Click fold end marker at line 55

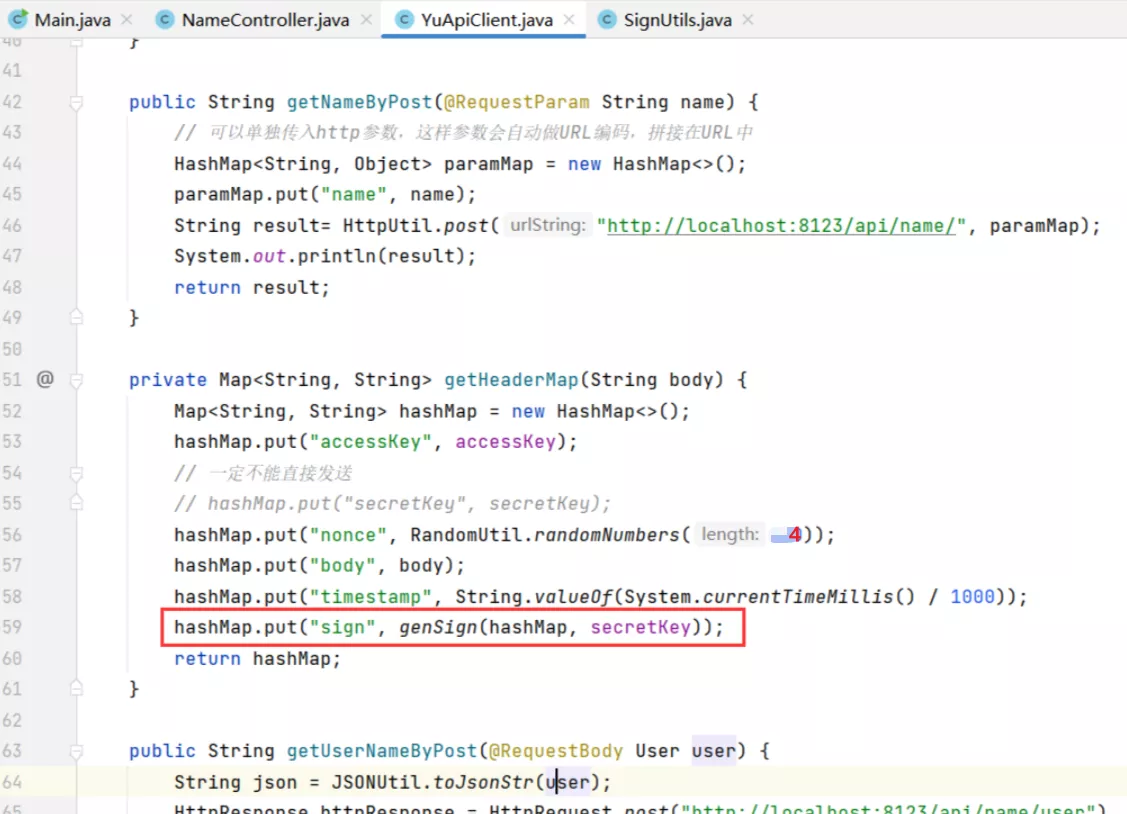tap(76, 503)
